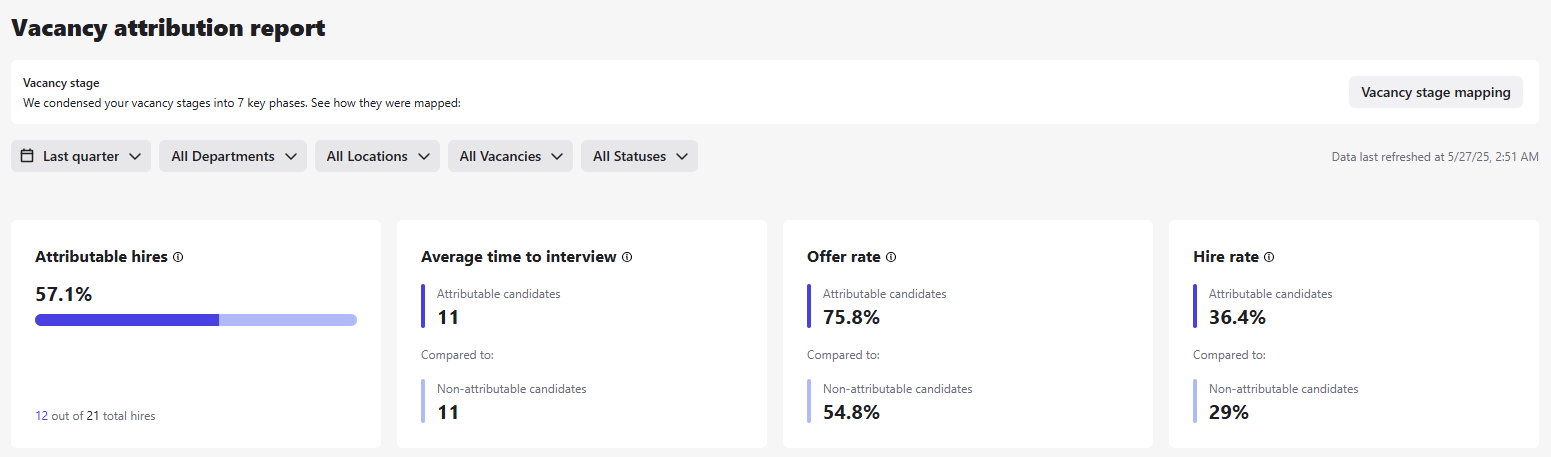
Task: Click the 57.1% attributable hires figure
Action: (x=63, y=294)
